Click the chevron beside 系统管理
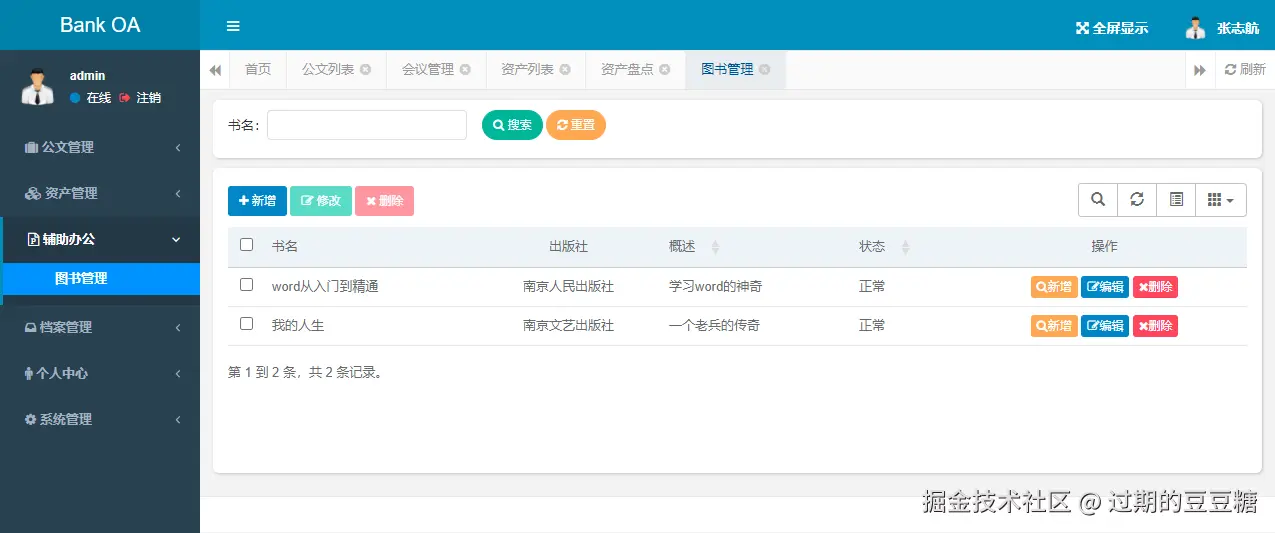 click(177, 420)
